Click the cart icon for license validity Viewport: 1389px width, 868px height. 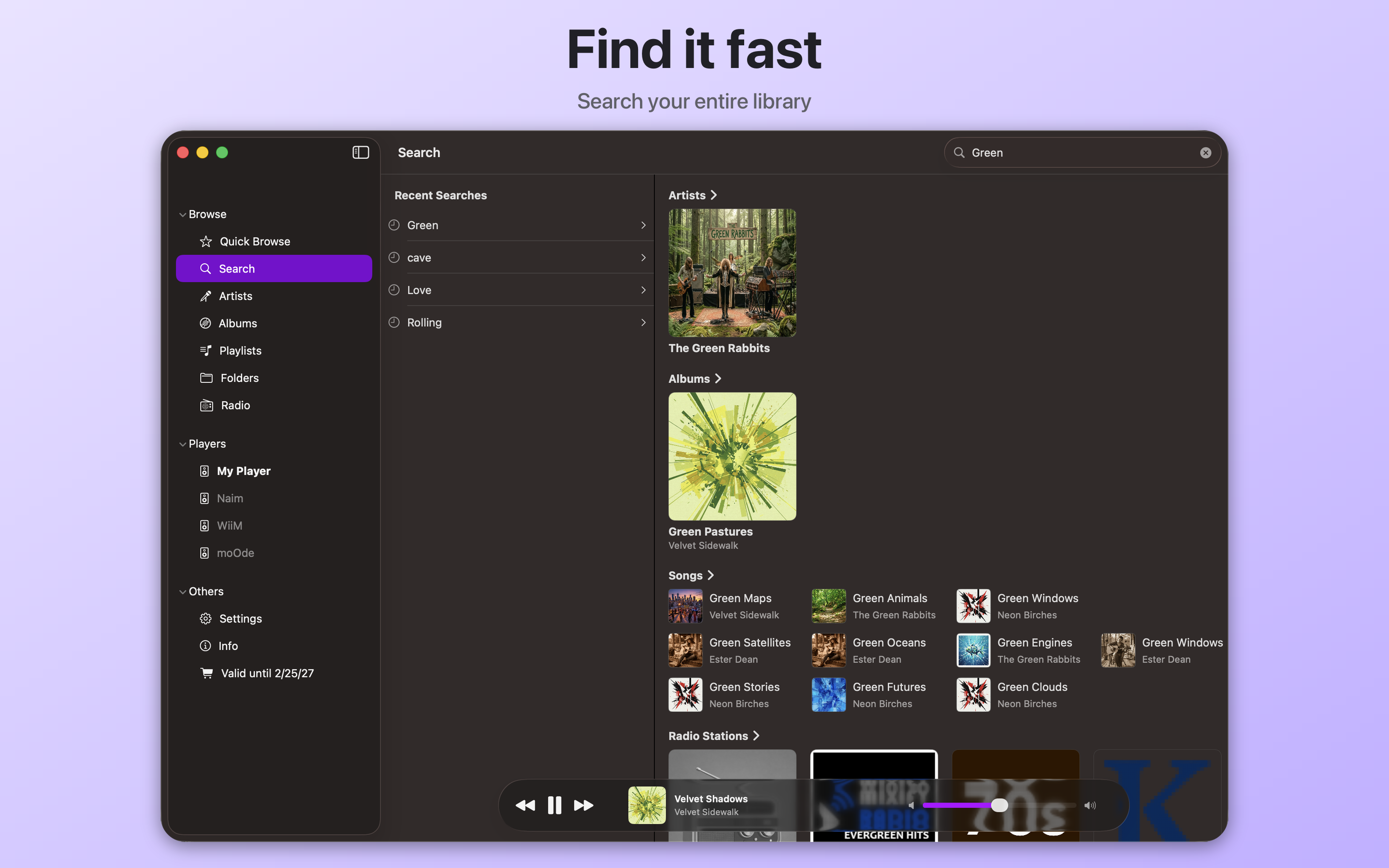[x=206, y=673]
